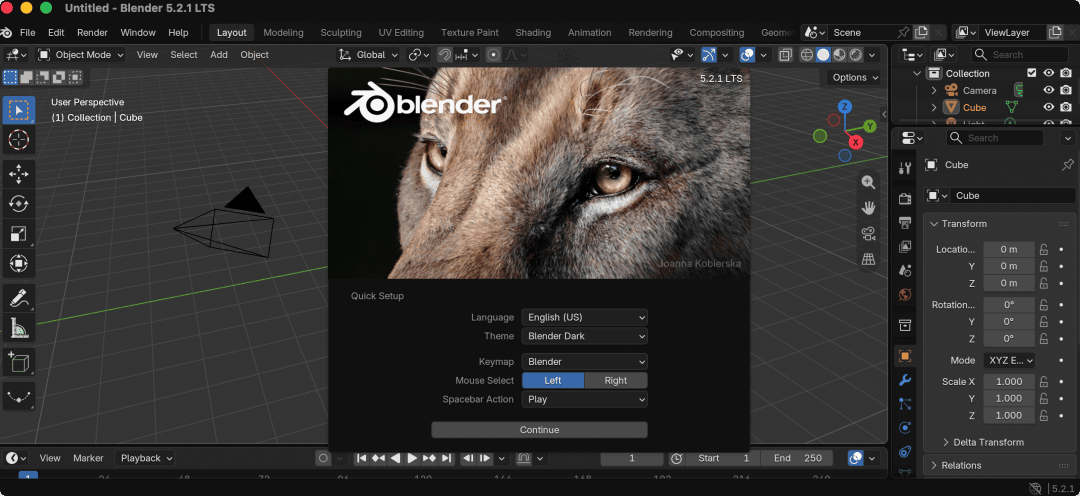Image resolution: width=1080 pixels, height=496 pixels.
Task: Choose the Move tool
Action: [19, 174]
